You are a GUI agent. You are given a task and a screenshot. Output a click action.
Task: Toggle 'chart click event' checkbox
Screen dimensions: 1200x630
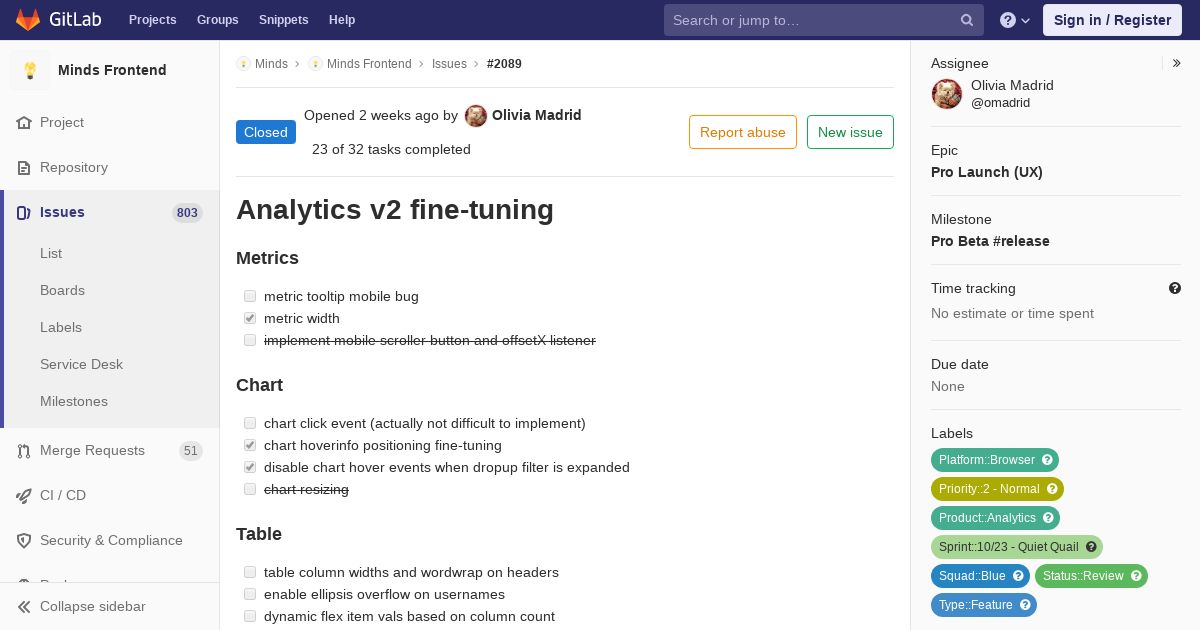point(250,424)
